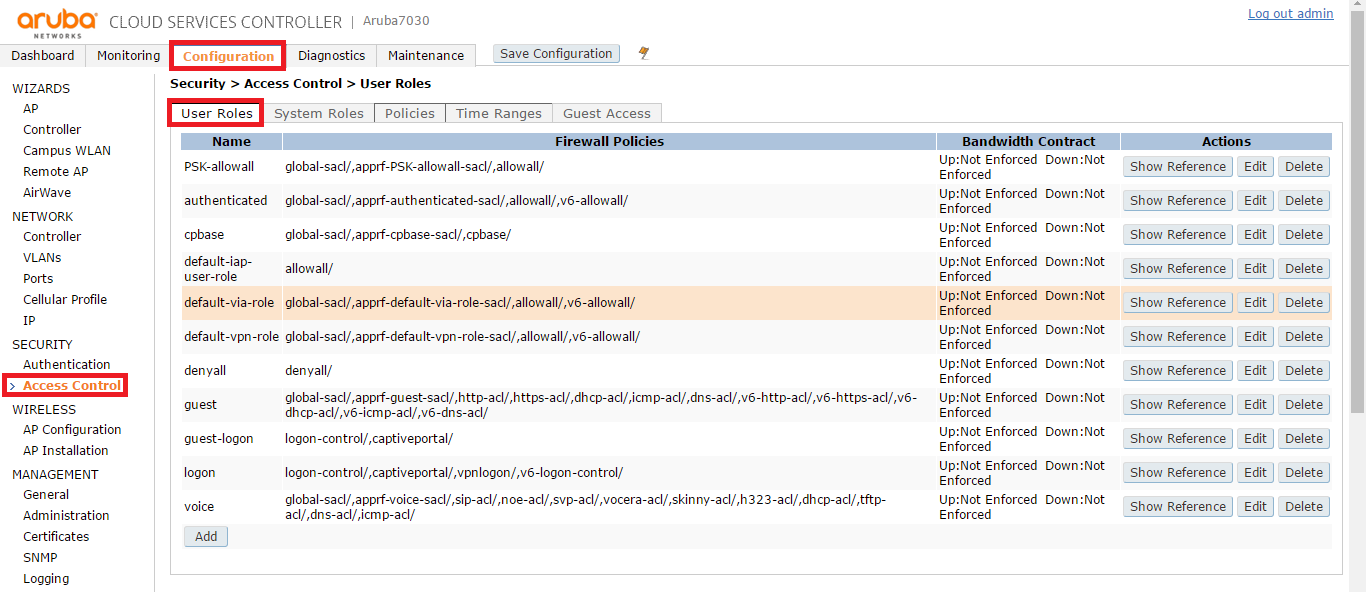Select the User Roles sub-tab
This screenshot has height=592, width=1366.
[x=216, y=113]
